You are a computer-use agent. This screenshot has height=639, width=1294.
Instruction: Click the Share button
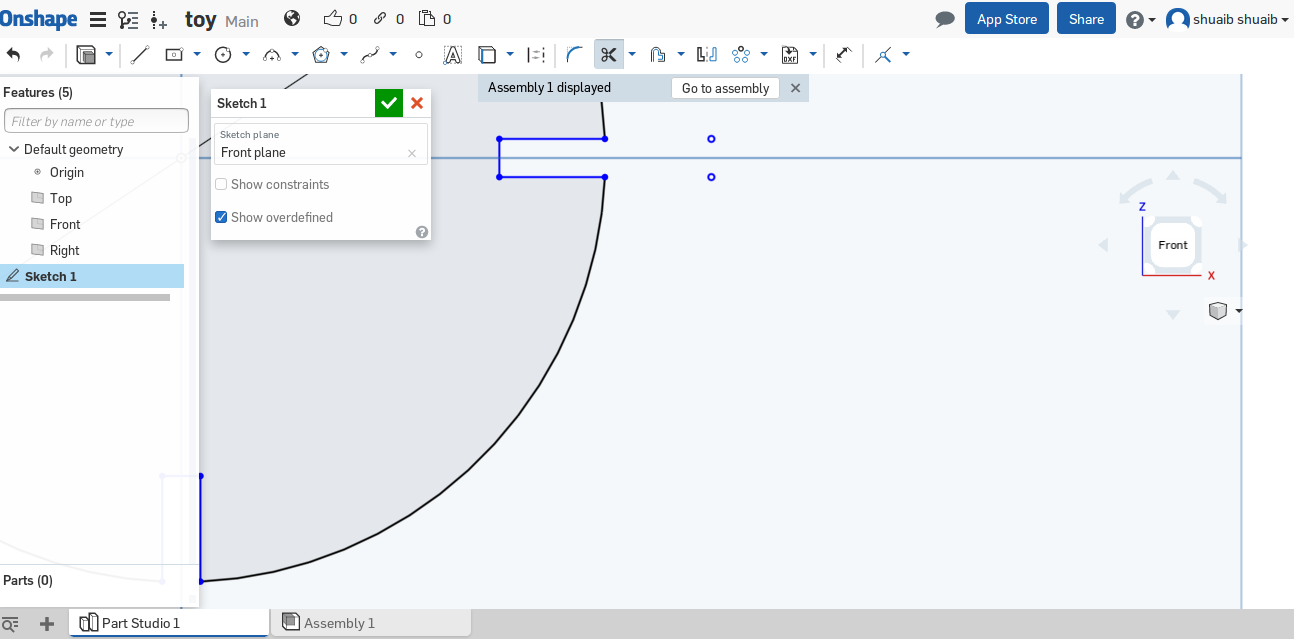1086,19
